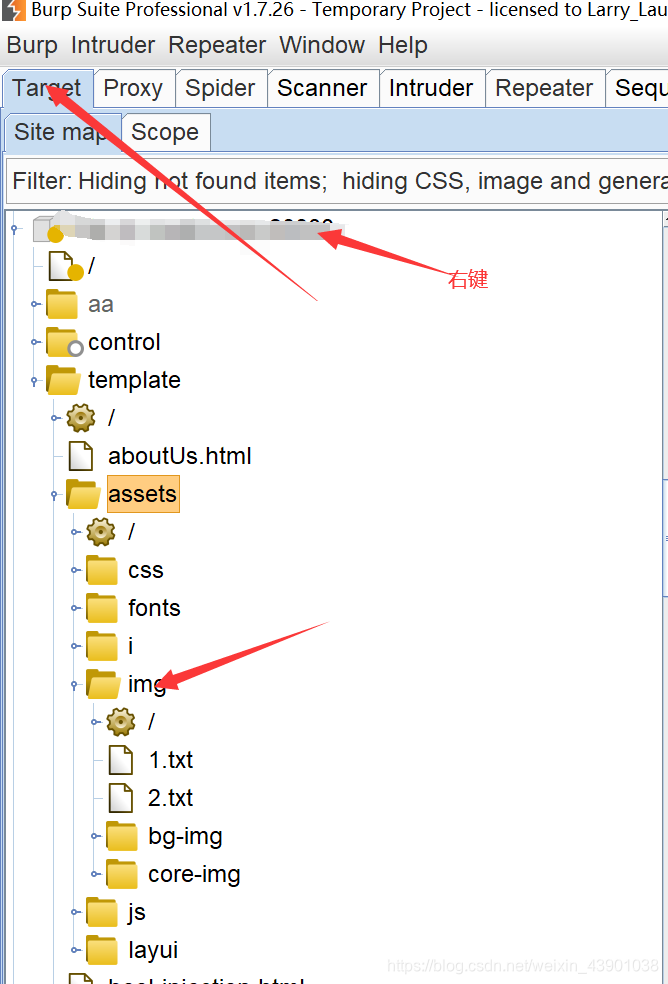Select the bg-img tree item

pyautogui.click(x=185, y=837)
